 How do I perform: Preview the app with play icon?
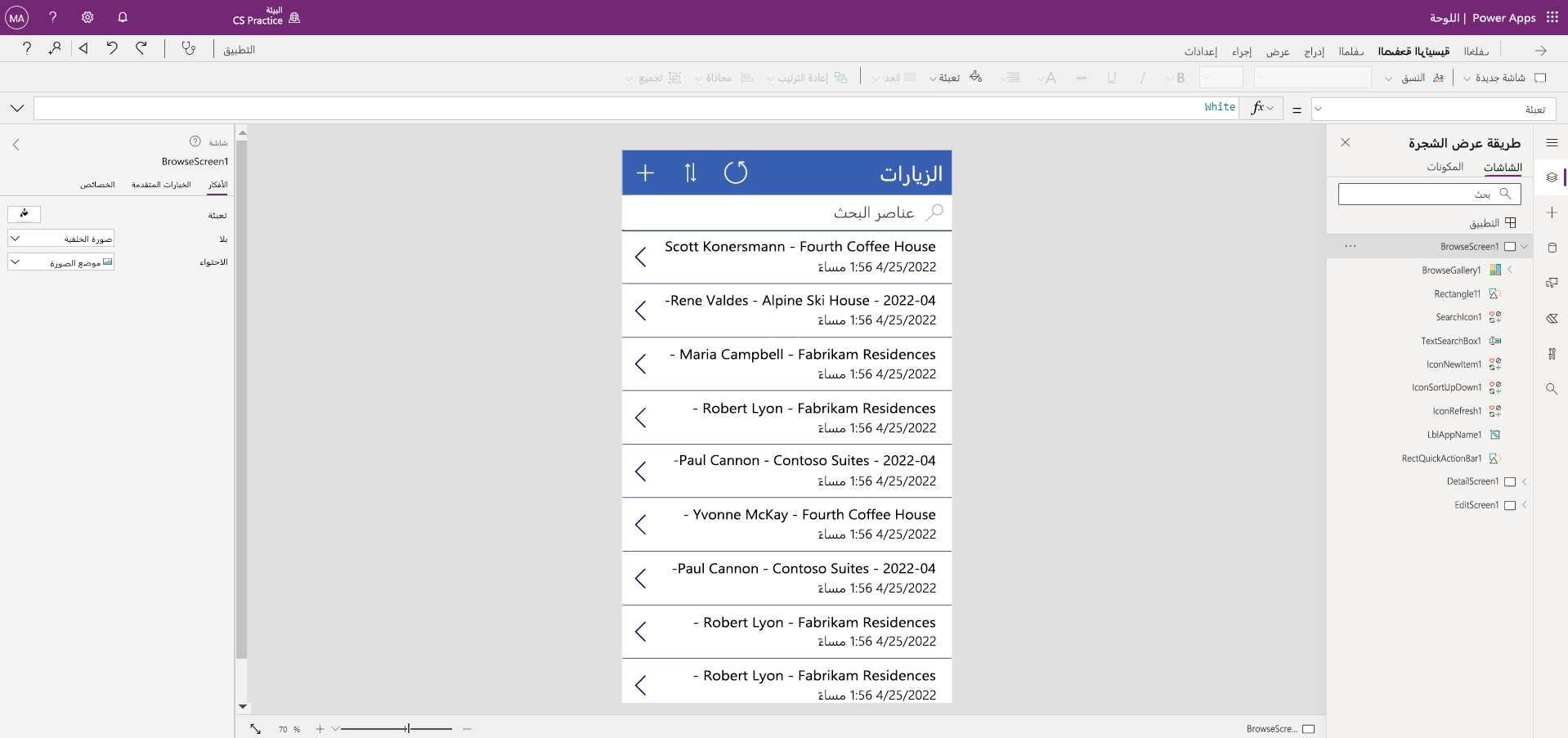click(x=83, y=48)
